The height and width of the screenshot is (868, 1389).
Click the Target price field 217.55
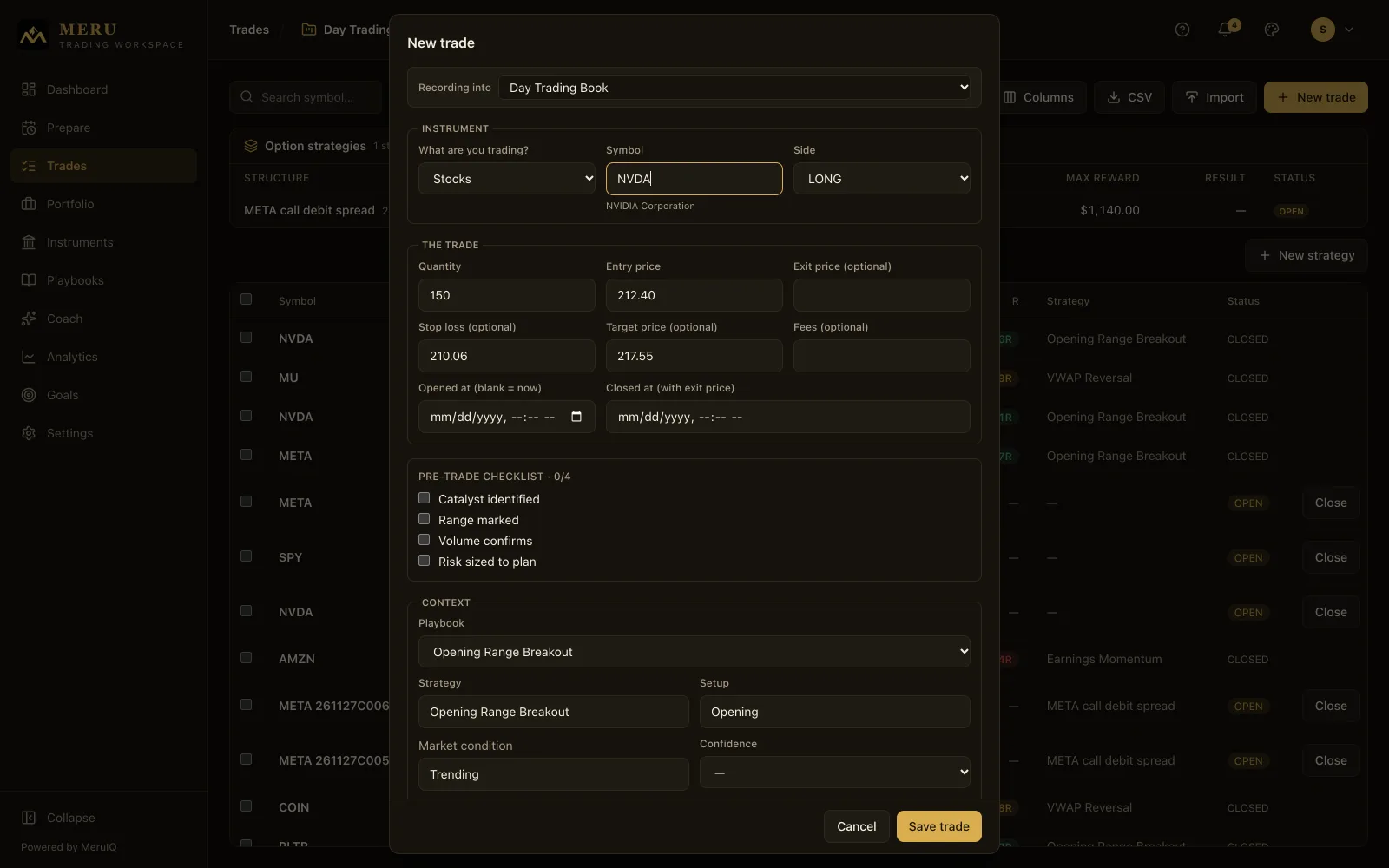pyautogui.click(x=694, y=356)
